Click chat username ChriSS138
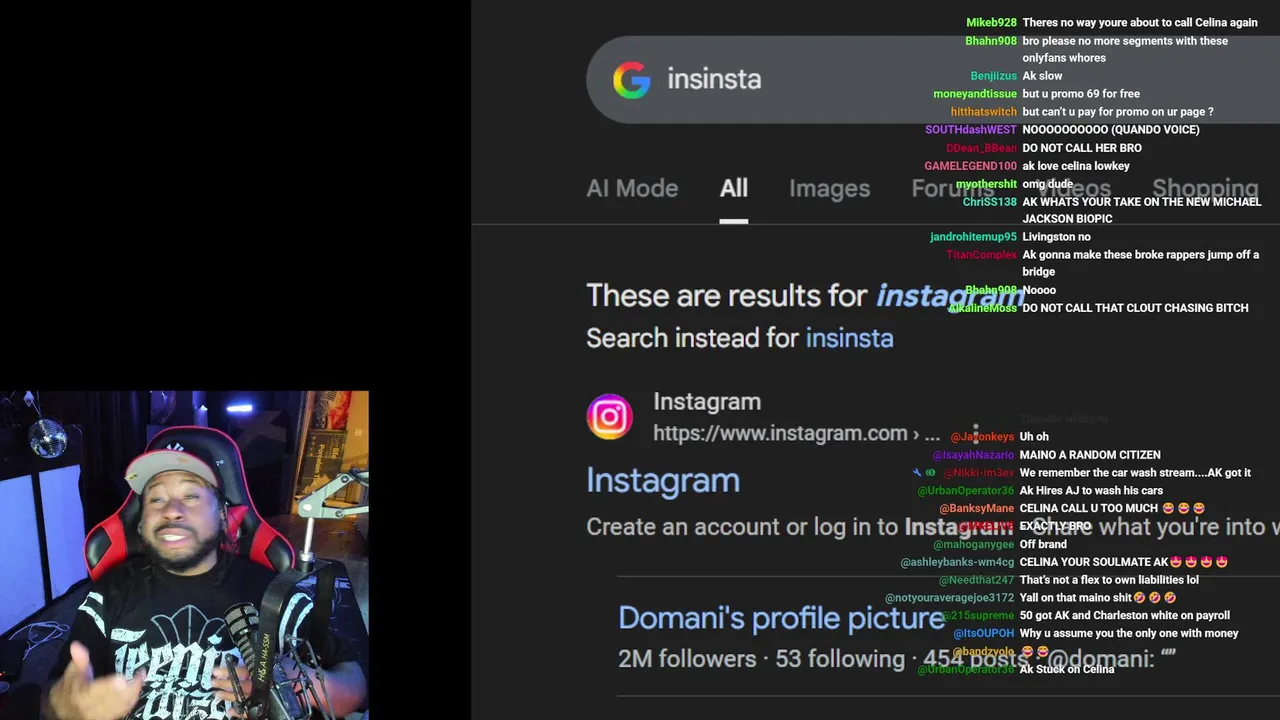This screenshot has width=1280, height=720. tap(990, 202)
